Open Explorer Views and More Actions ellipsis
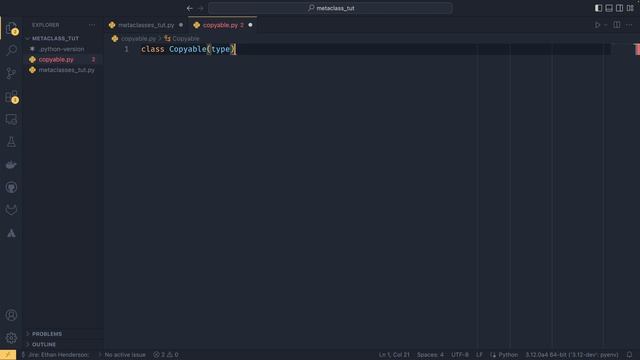The width and height of the screenshot is (640, 360). coord(92,25)
